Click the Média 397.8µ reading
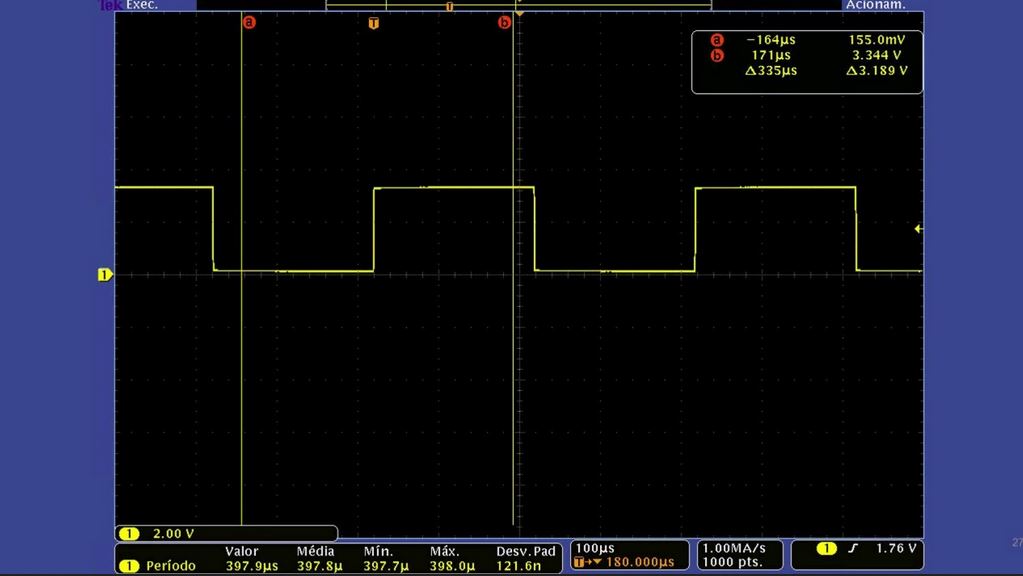Viewport: 1023px width, 576px height. [x=320, y=566]
